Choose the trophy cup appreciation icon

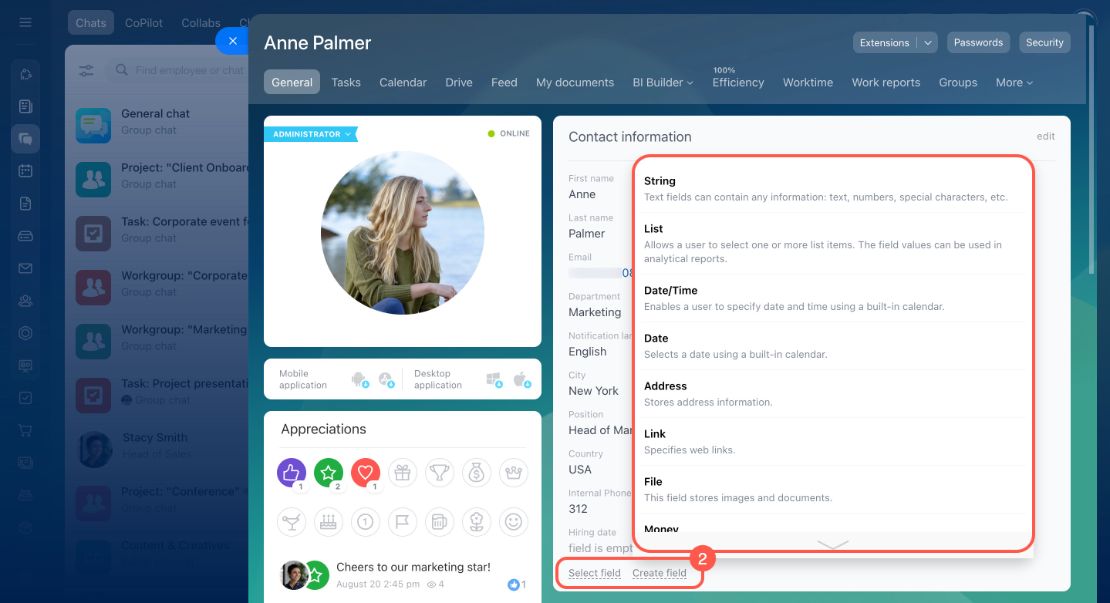click(x=440, y=473)
